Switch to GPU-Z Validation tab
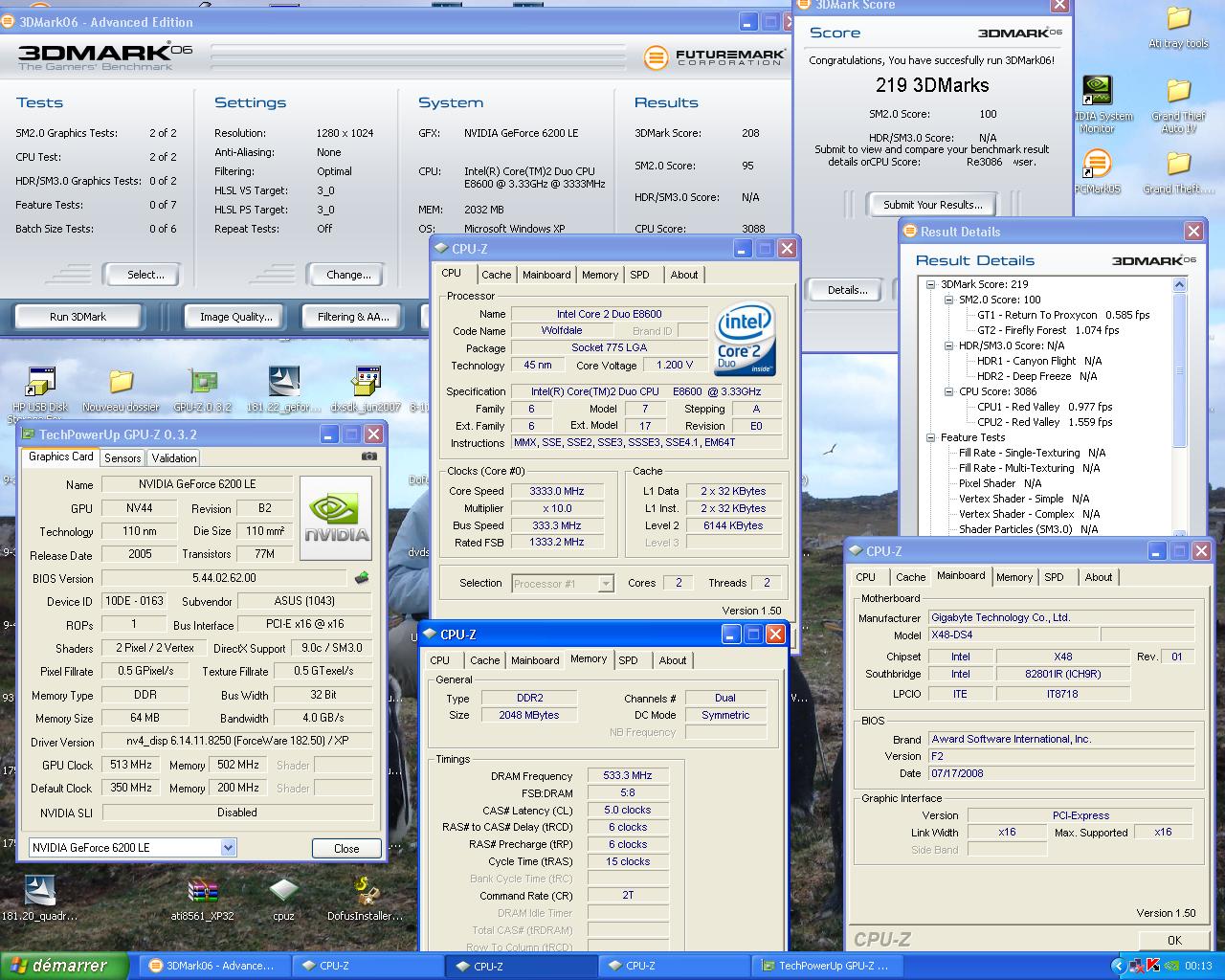1225x980 pixels. 174,458
